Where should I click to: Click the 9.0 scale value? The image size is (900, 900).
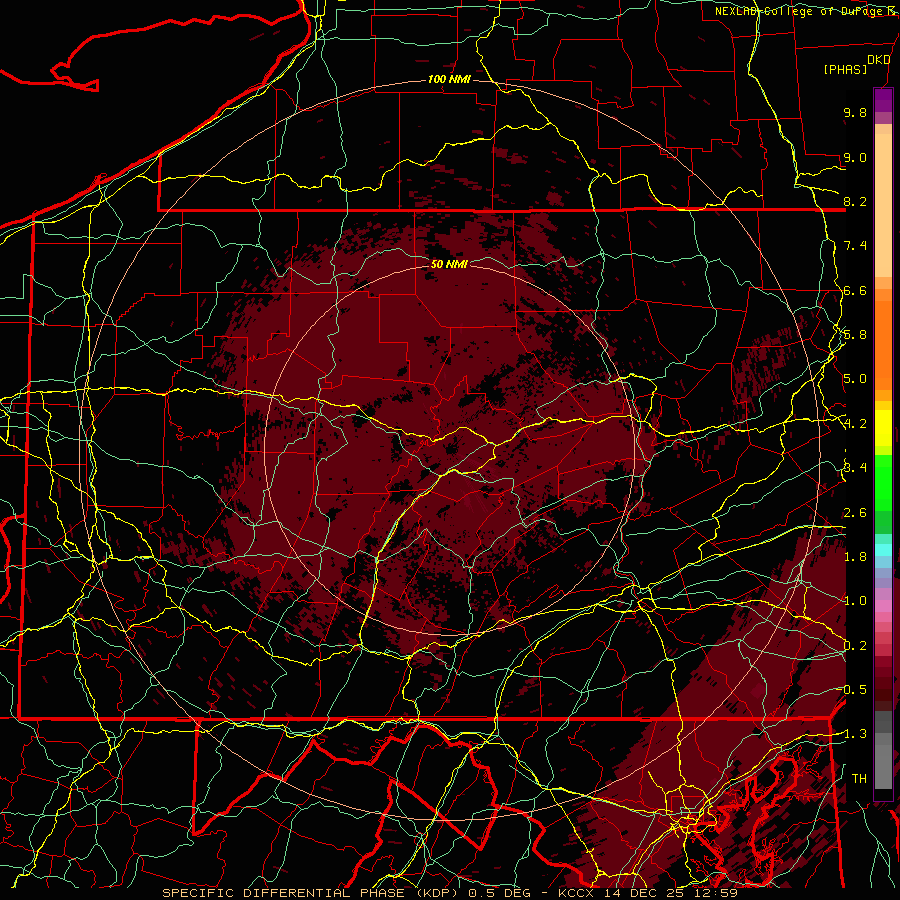pos(855,157)
